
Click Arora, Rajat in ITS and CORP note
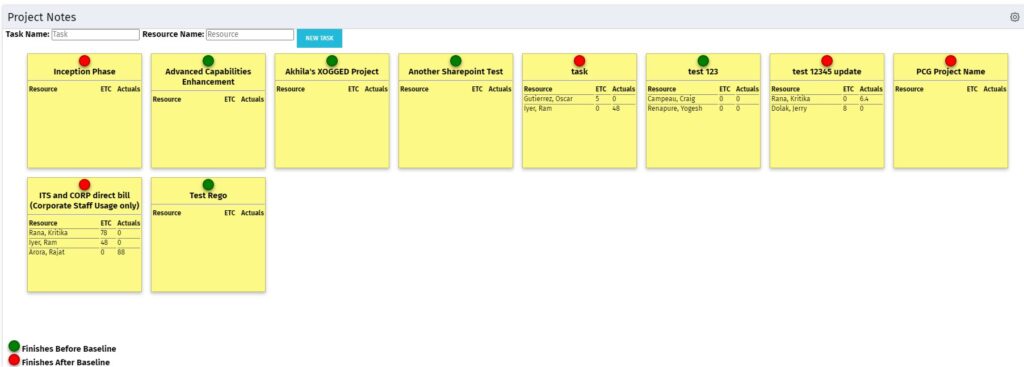tap(46, 252)
